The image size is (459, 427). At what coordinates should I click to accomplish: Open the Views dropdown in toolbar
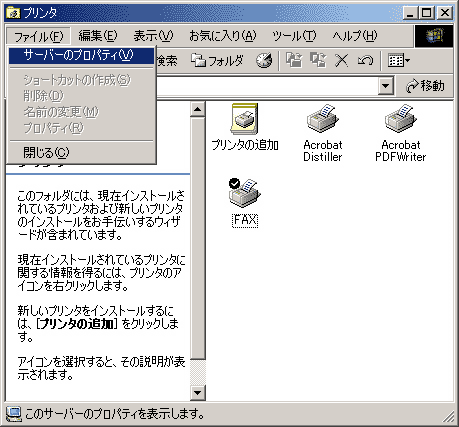tap(399, 61)
